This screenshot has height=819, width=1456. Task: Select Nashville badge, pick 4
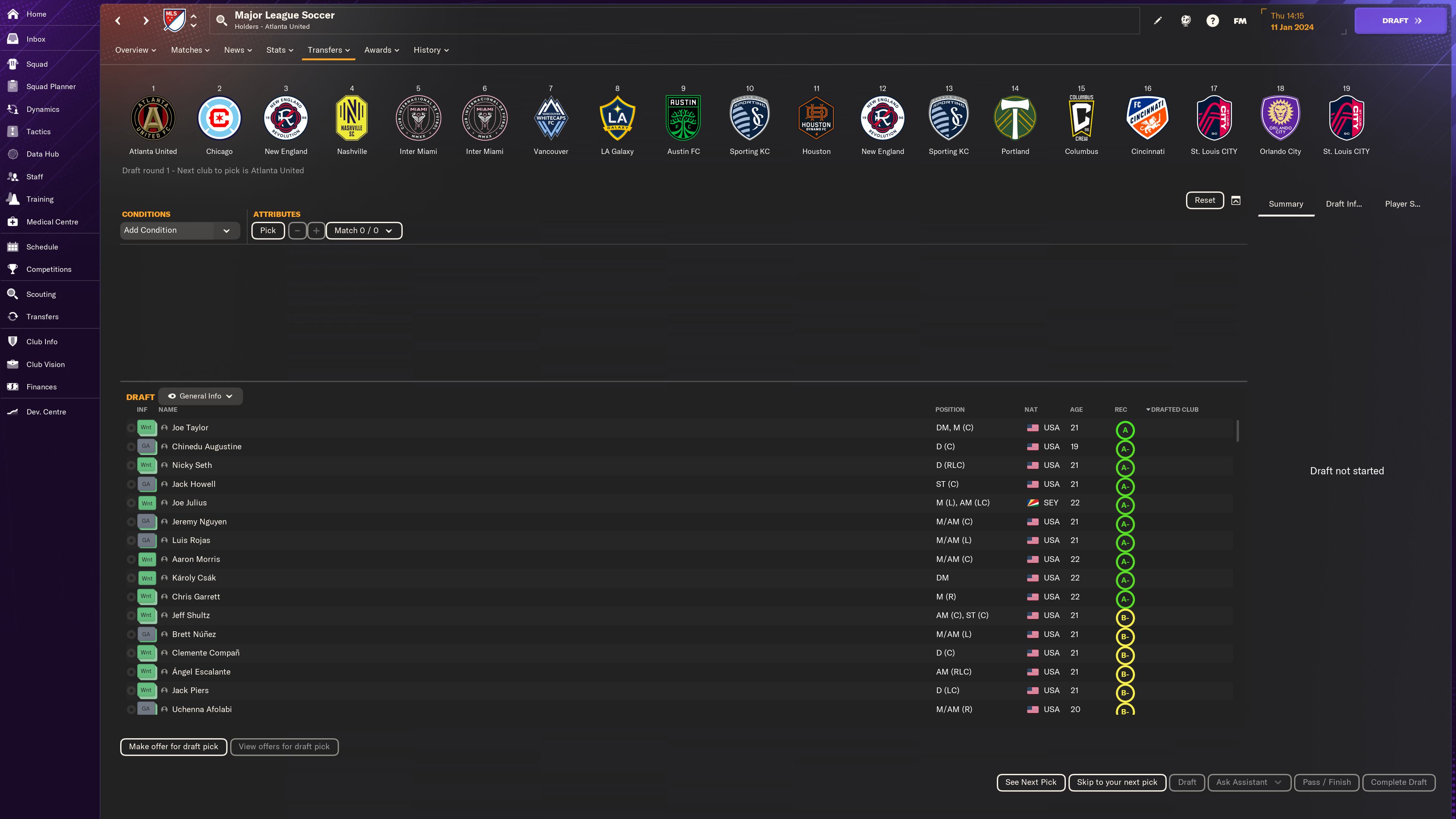tap(351, 118)
